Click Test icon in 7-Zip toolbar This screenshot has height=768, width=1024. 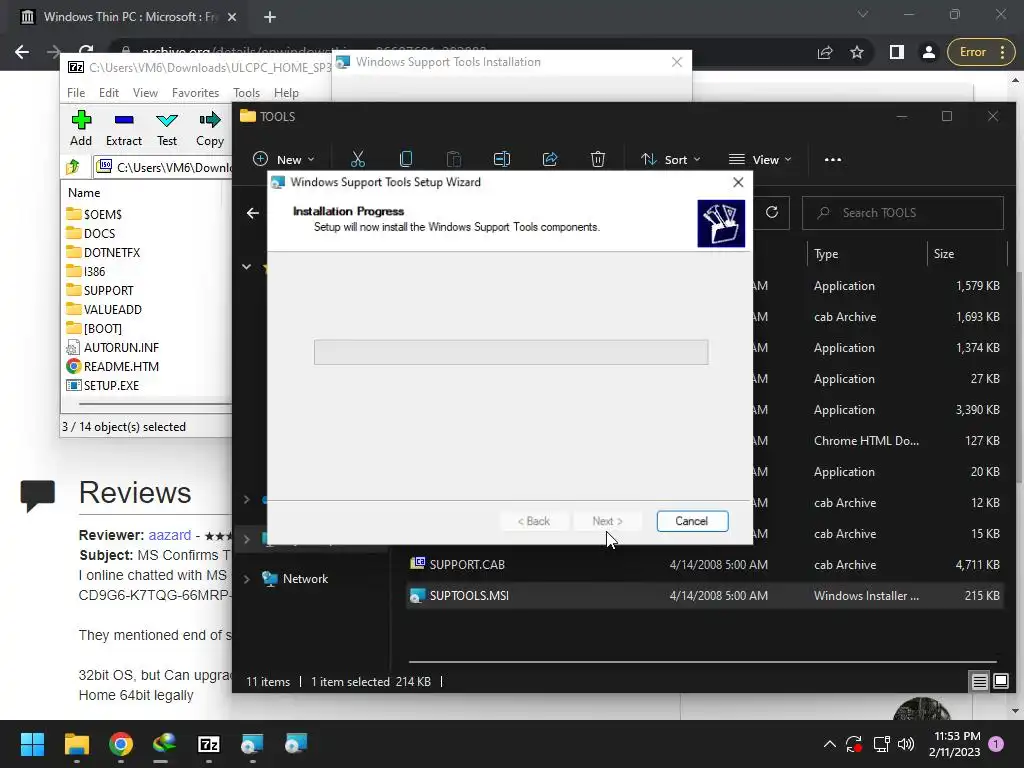[167, 120]
